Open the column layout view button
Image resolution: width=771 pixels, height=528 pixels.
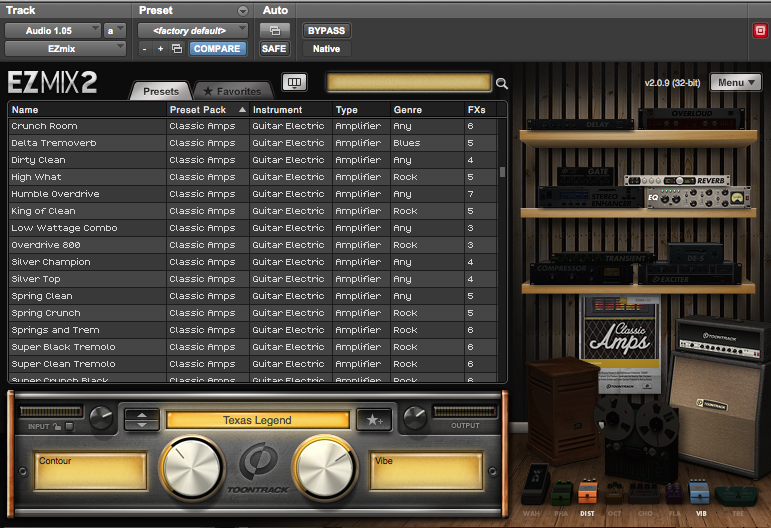pos(295,82)
